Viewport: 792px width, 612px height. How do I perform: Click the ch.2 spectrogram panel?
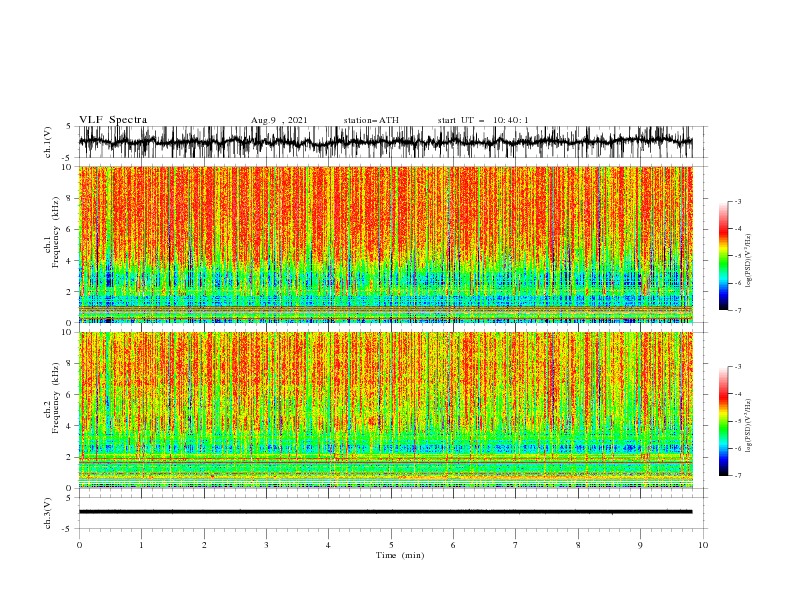[385, 410]
